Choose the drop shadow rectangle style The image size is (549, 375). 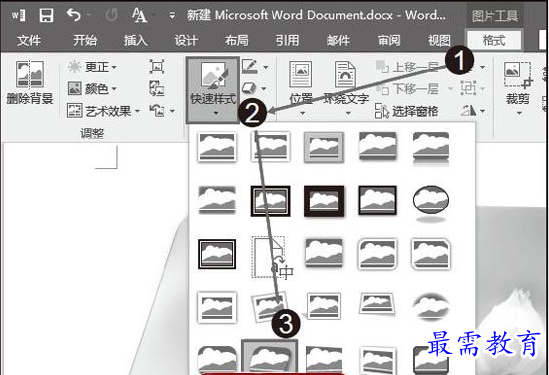[x=377, y=146]
